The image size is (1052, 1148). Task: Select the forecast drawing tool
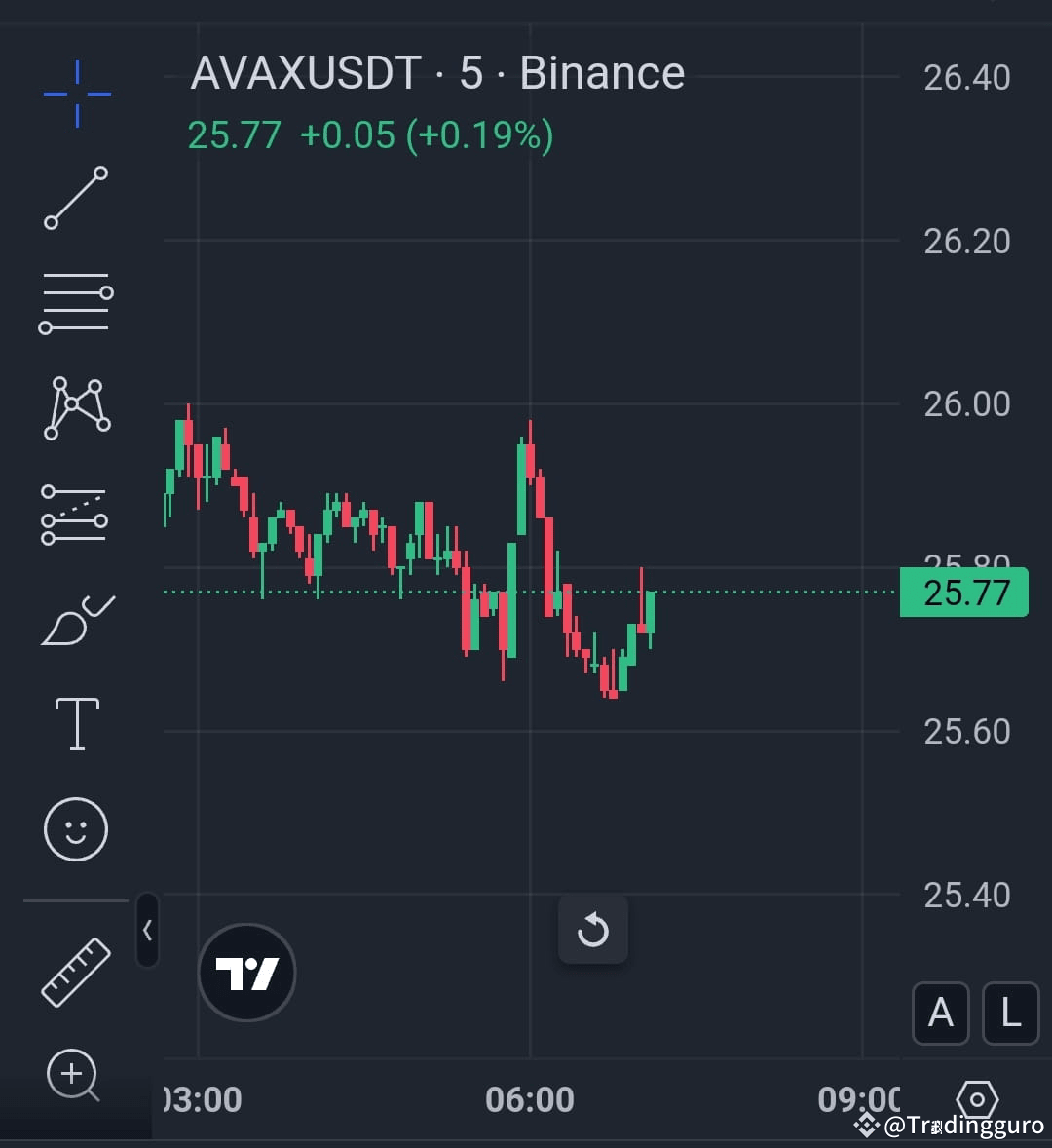click(x=76, y=514)
